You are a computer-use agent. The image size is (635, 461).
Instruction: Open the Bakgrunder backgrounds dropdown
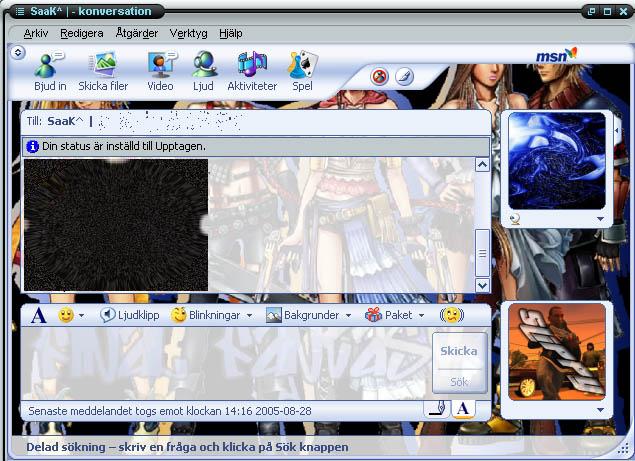(x=309, y=315)
